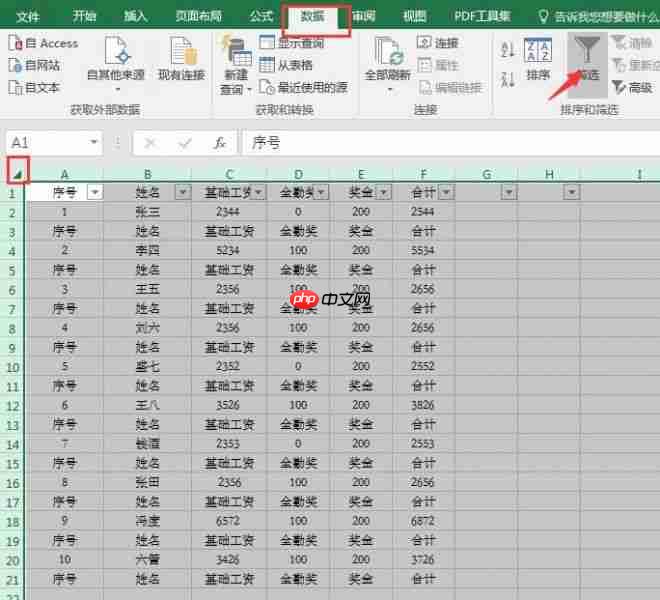Click the lightbulb tell-me search box
This screenshot has width=660, height=600.
point(598,16)
